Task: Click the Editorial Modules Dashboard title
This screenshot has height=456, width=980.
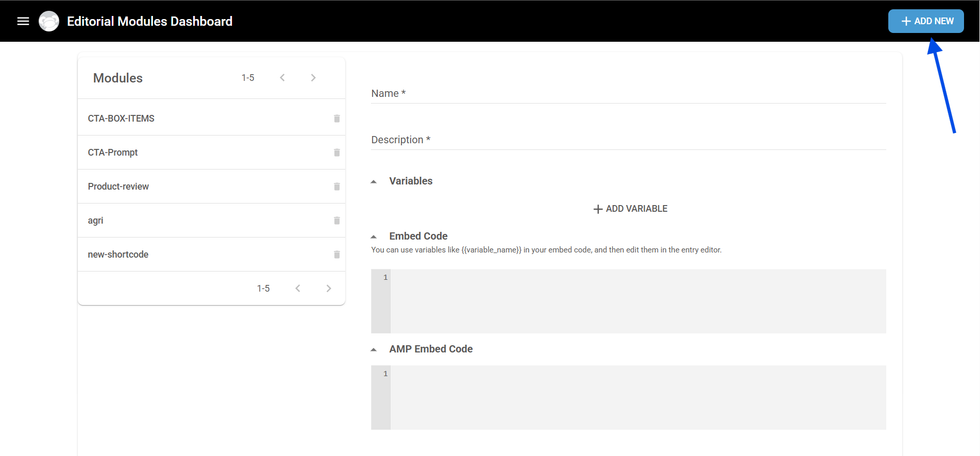Action: click(x=150, y=21)
